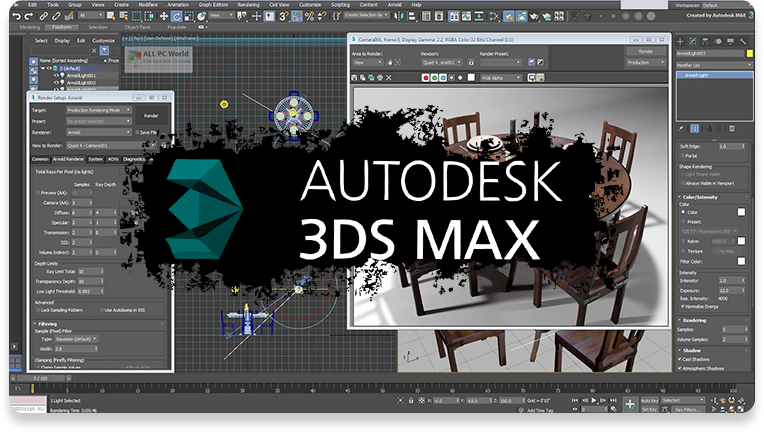Select the Color radio button

(x=683, y=212)
